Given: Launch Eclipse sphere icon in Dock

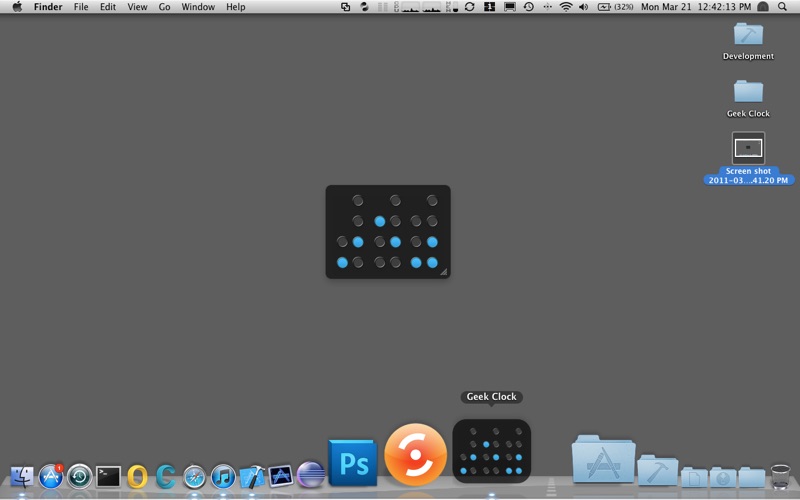Looking at the screenshot, I should 310,474.
